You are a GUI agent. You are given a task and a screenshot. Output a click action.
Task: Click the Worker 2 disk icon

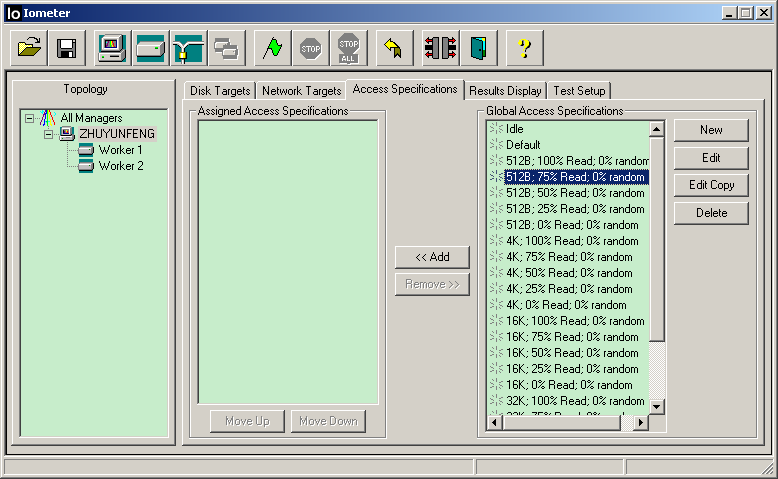pyautogui.click(x=86, y=166)
